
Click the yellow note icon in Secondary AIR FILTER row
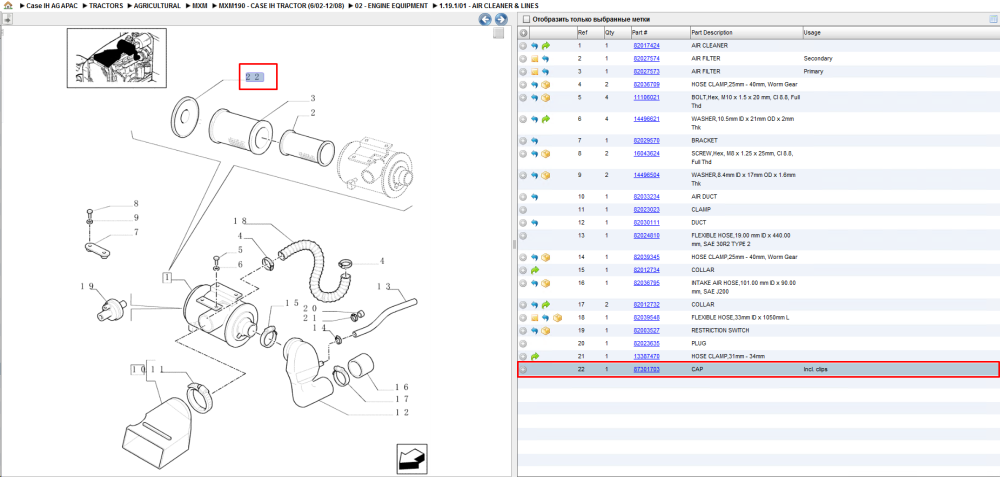[x=534, y=59]
